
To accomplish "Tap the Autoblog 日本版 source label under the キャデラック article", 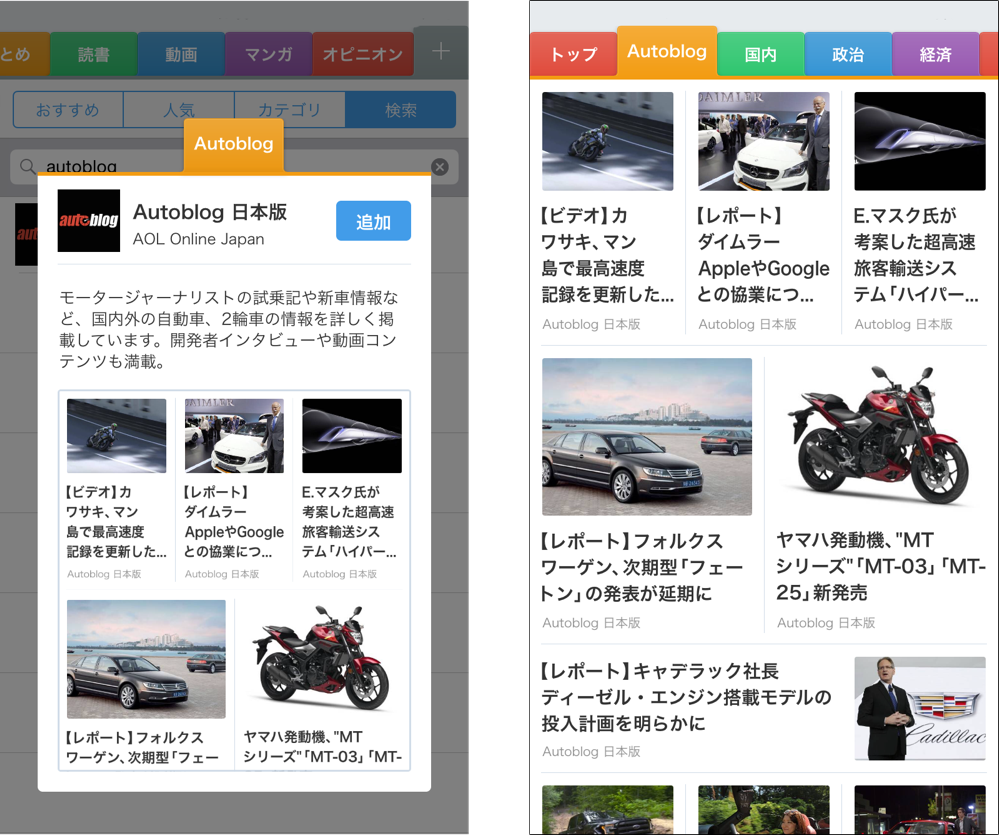I will point(591,752).
